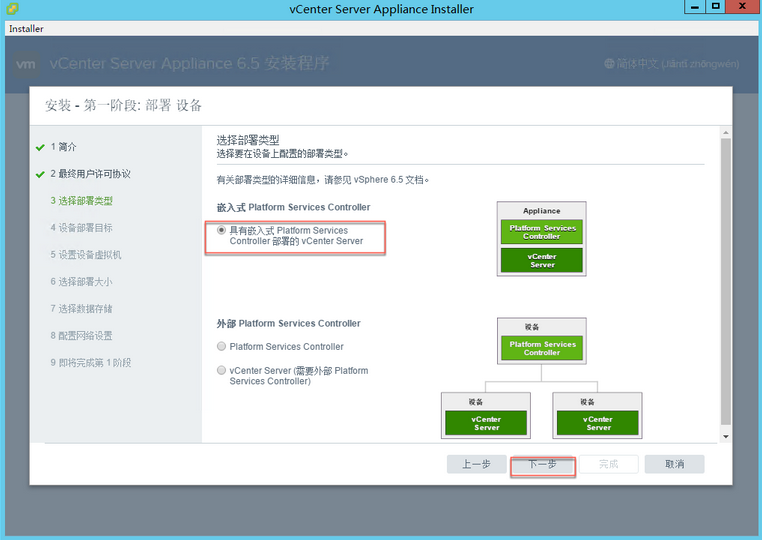Click the scrollbar down arrow

click(726, 436)
